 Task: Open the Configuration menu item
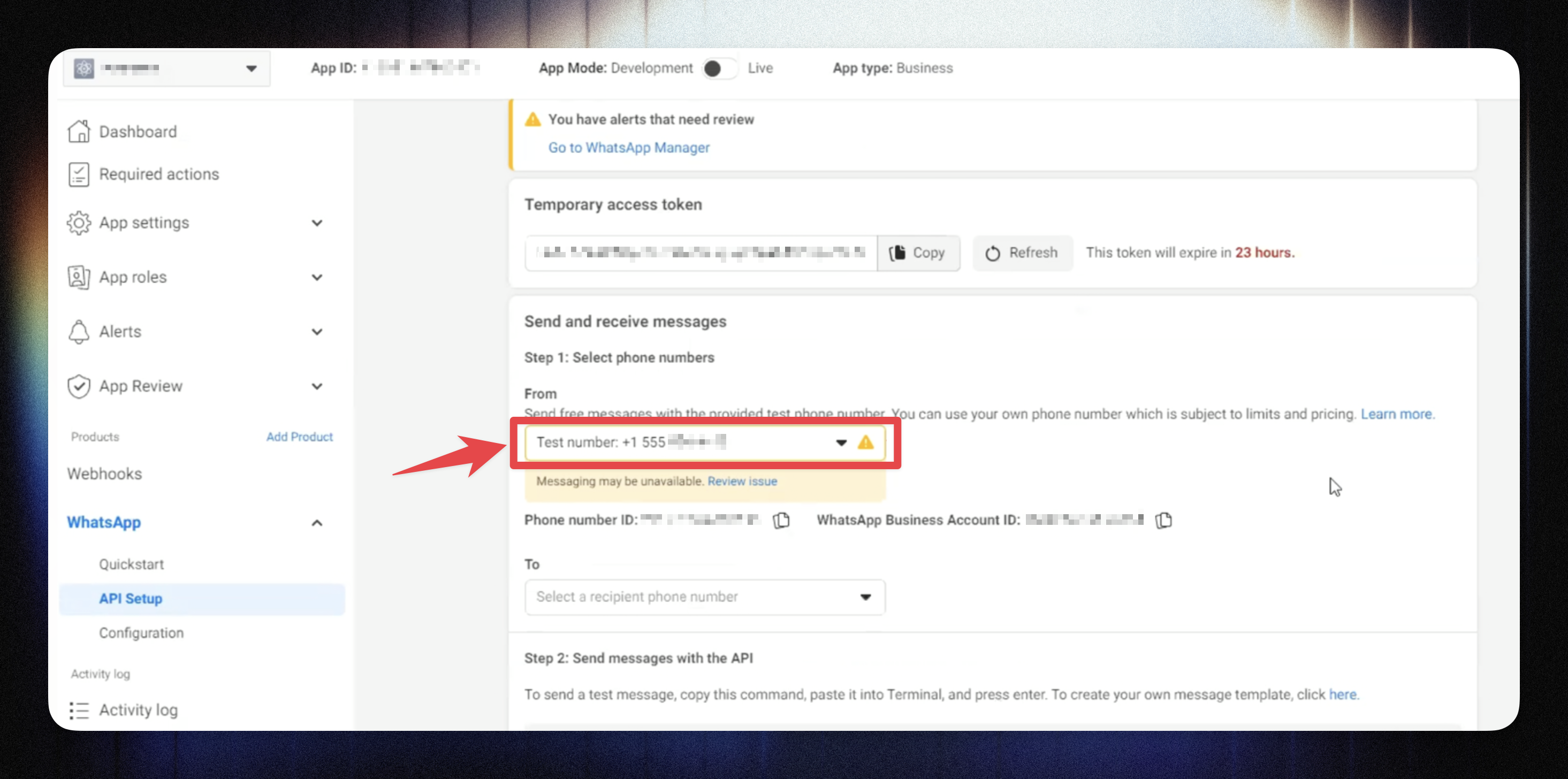(x=141, y=633)
